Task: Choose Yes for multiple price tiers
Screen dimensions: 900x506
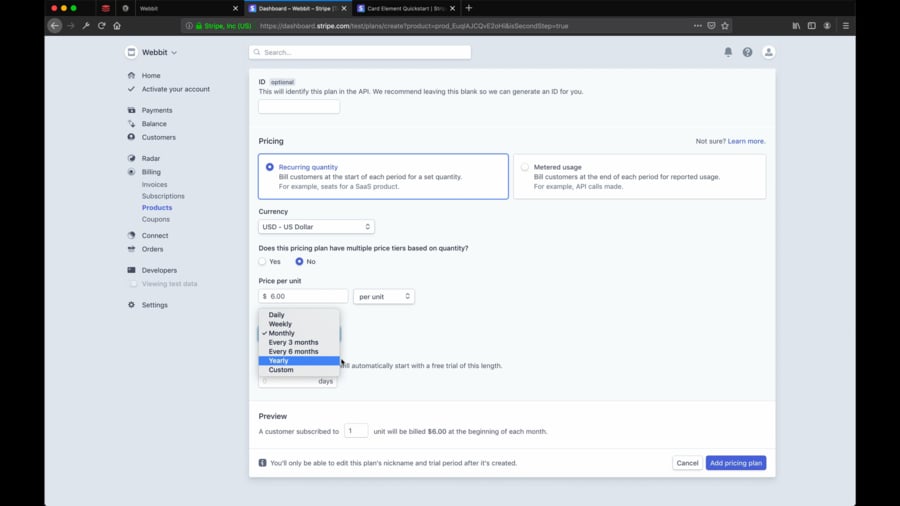Action: tap(262, 262)
